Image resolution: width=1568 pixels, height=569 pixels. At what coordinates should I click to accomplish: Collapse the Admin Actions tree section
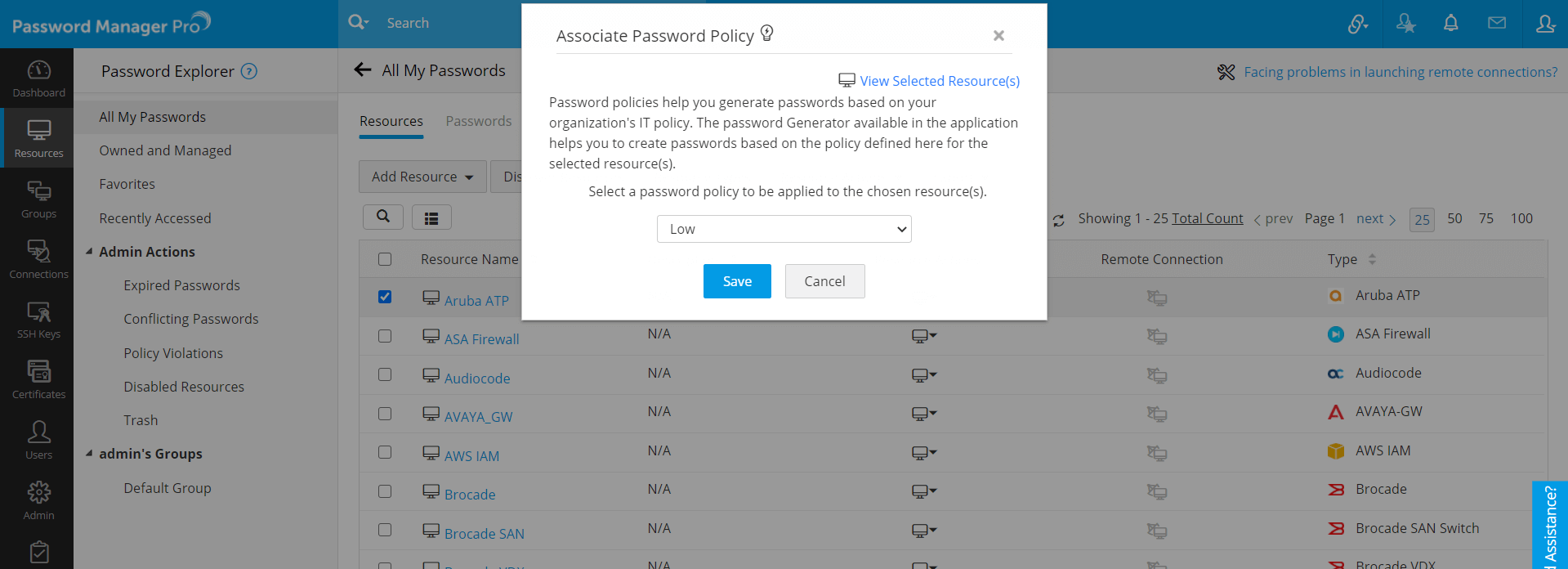click(89, 252)
